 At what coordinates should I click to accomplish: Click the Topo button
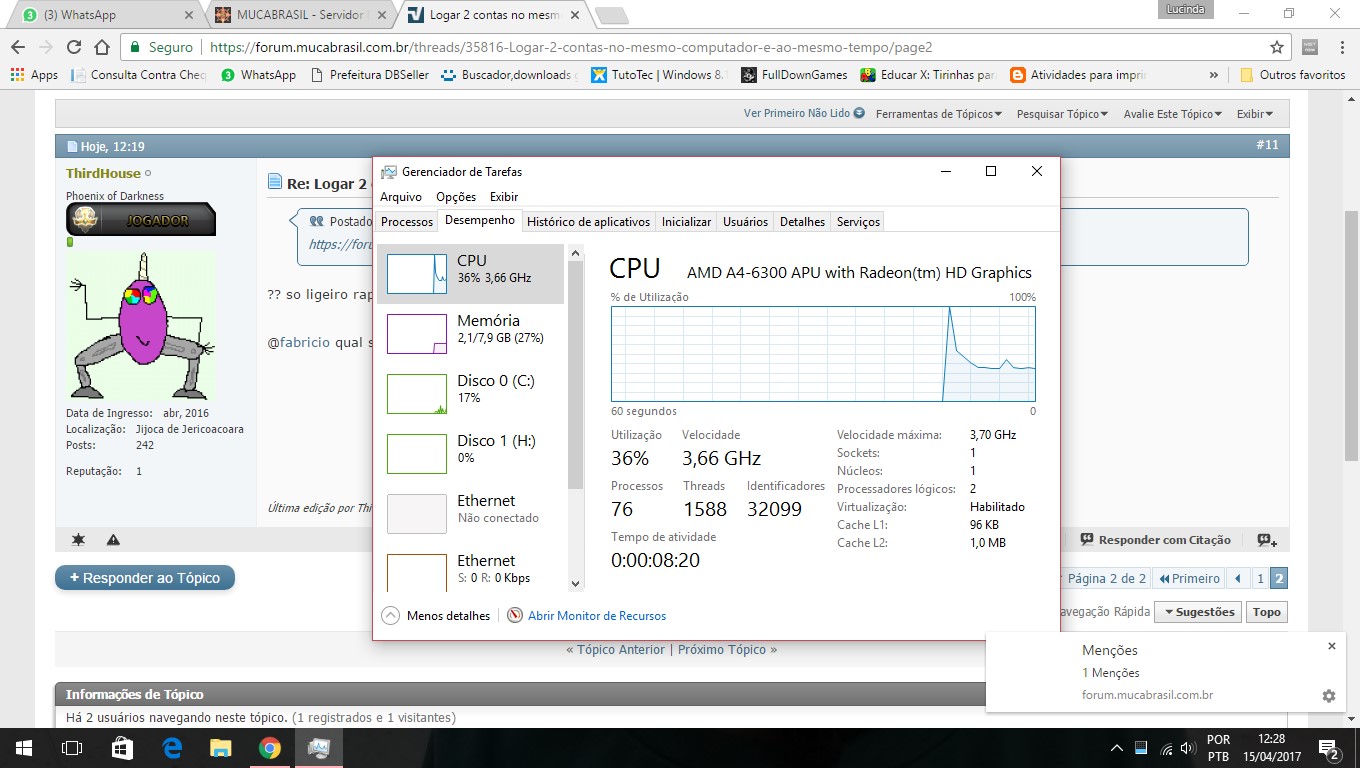pyautogui.click(x=1267, y=612)
